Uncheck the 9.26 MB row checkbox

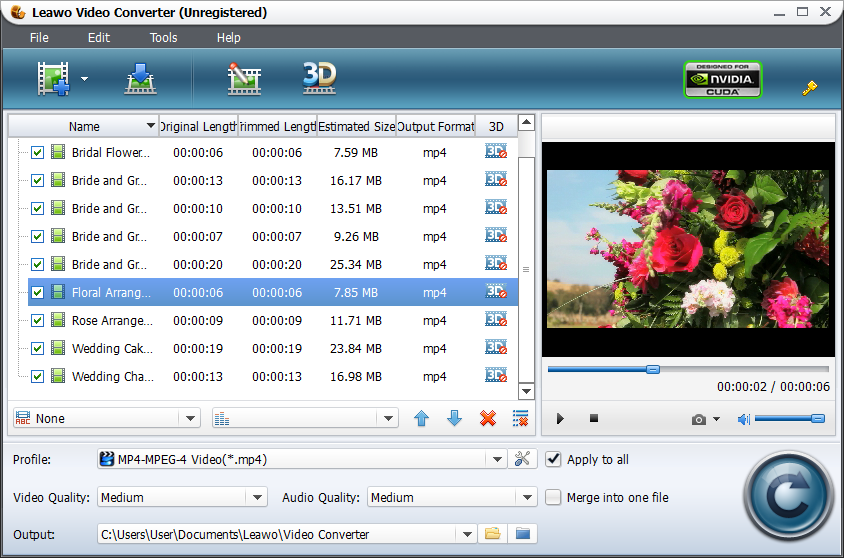click(37, 237)
